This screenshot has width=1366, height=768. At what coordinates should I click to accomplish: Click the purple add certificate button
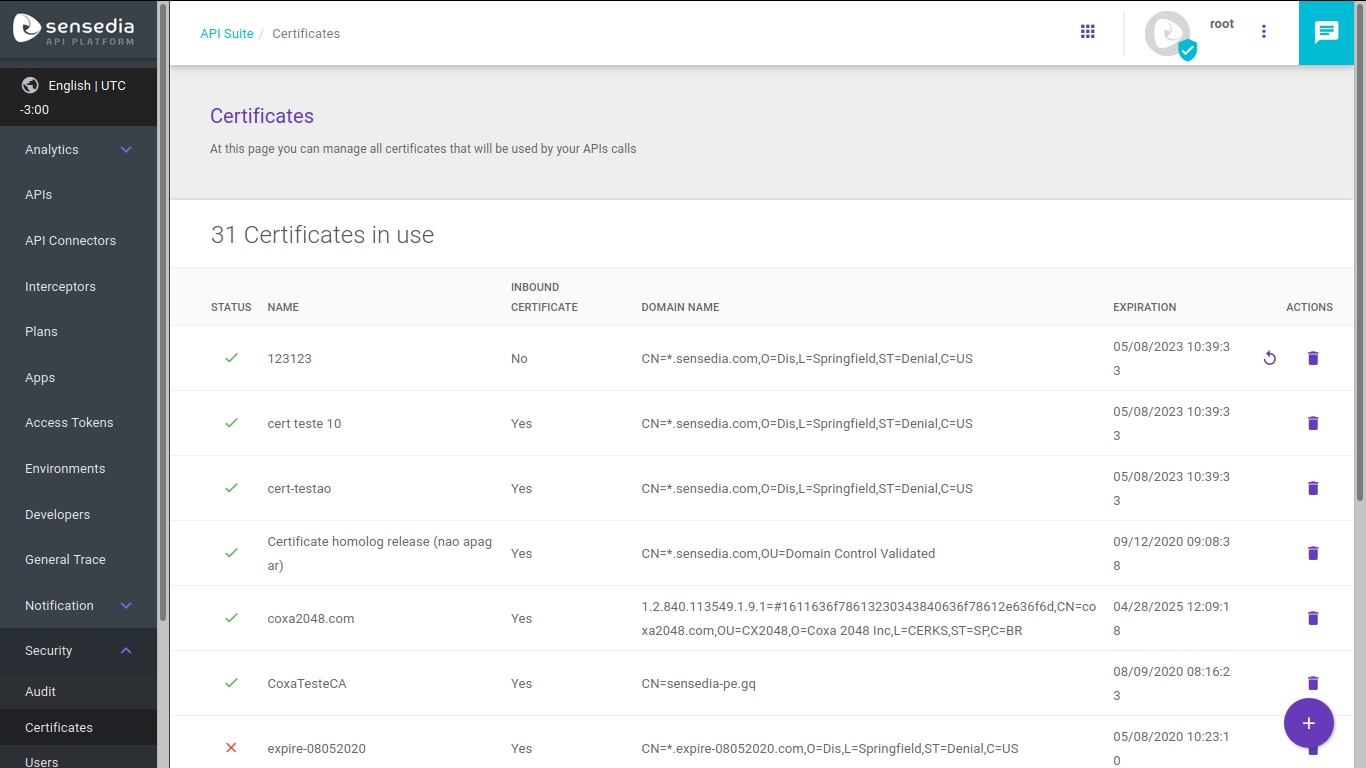coord(1309,723)
